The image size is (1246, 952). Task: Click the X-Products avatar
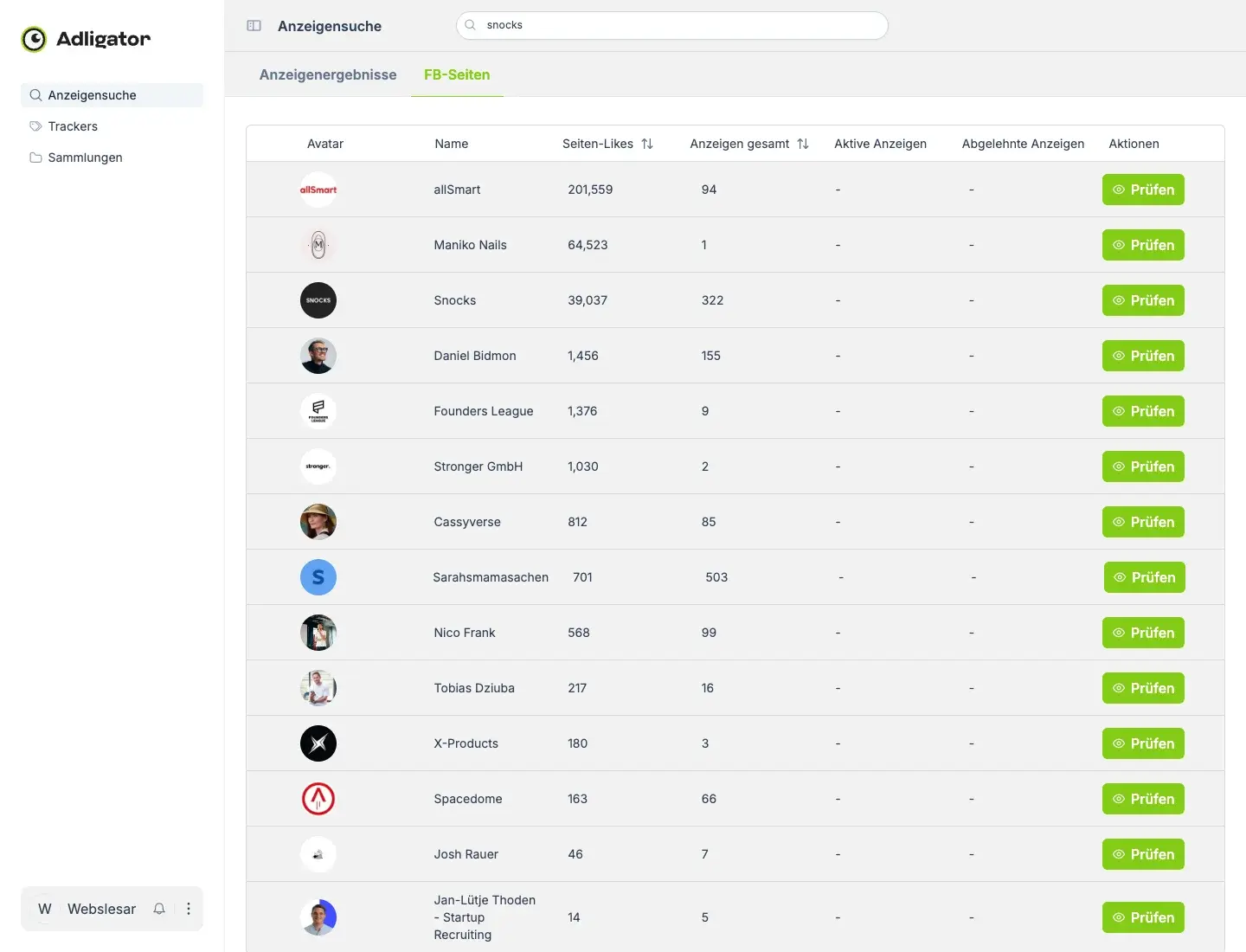[318, 743]
